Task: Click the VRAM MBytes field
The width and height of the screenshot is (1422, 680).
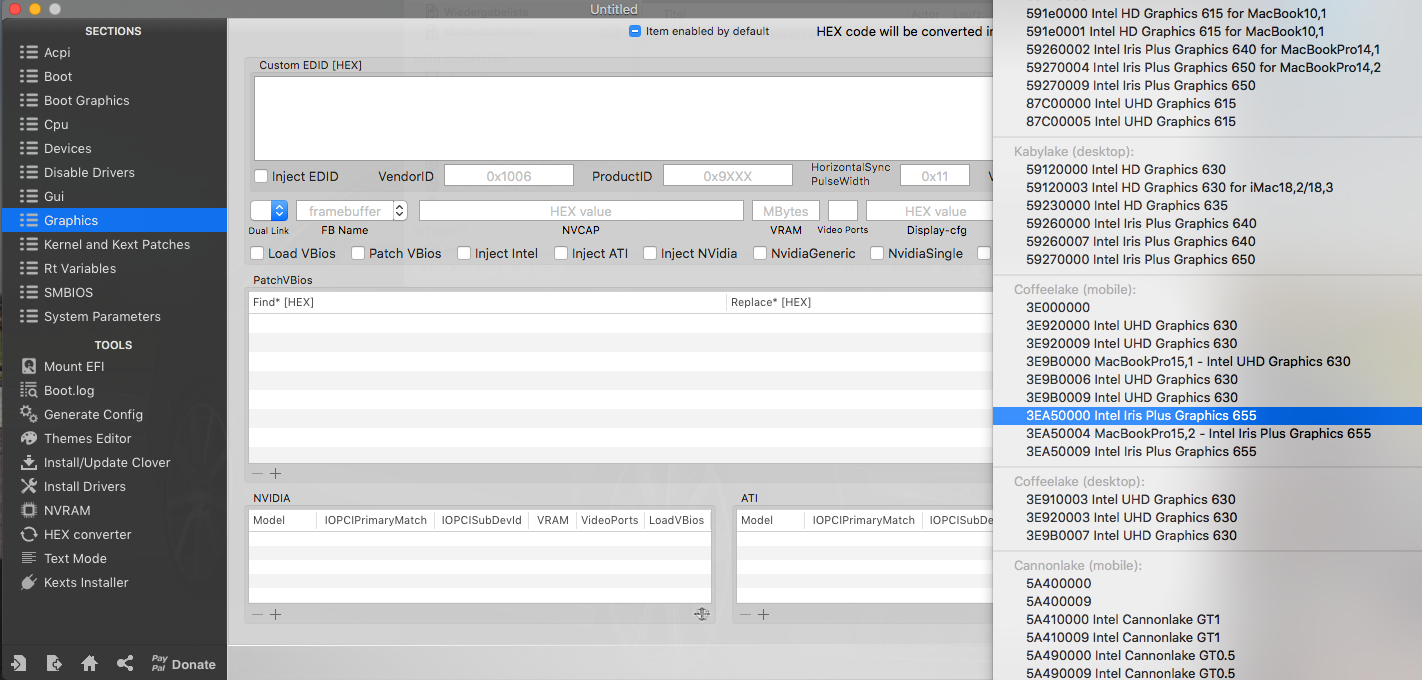Action: [x=786, y=211]
